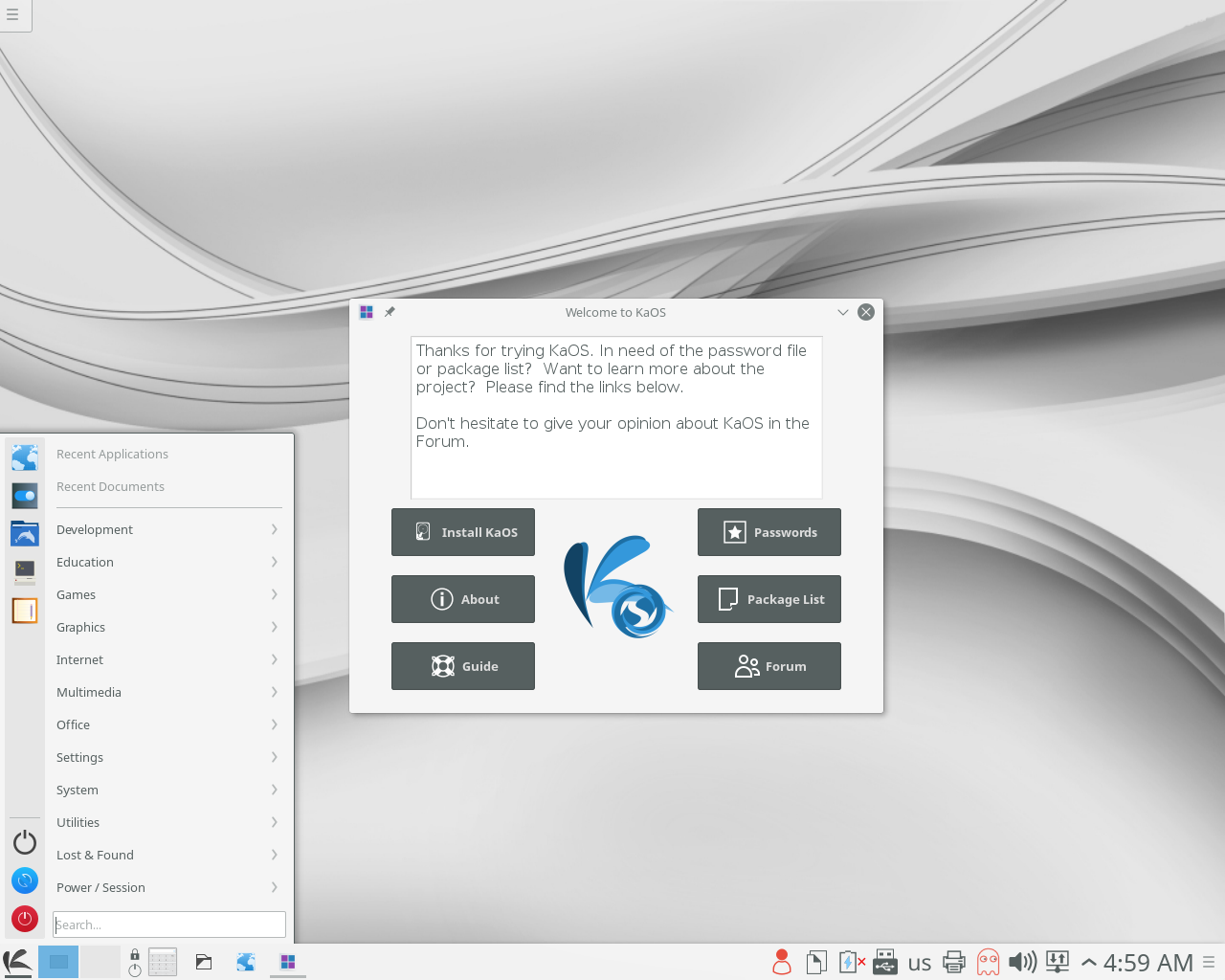Expand the Development submenu
This screenshot has height=980, width=1225.
tap(167, 529)
